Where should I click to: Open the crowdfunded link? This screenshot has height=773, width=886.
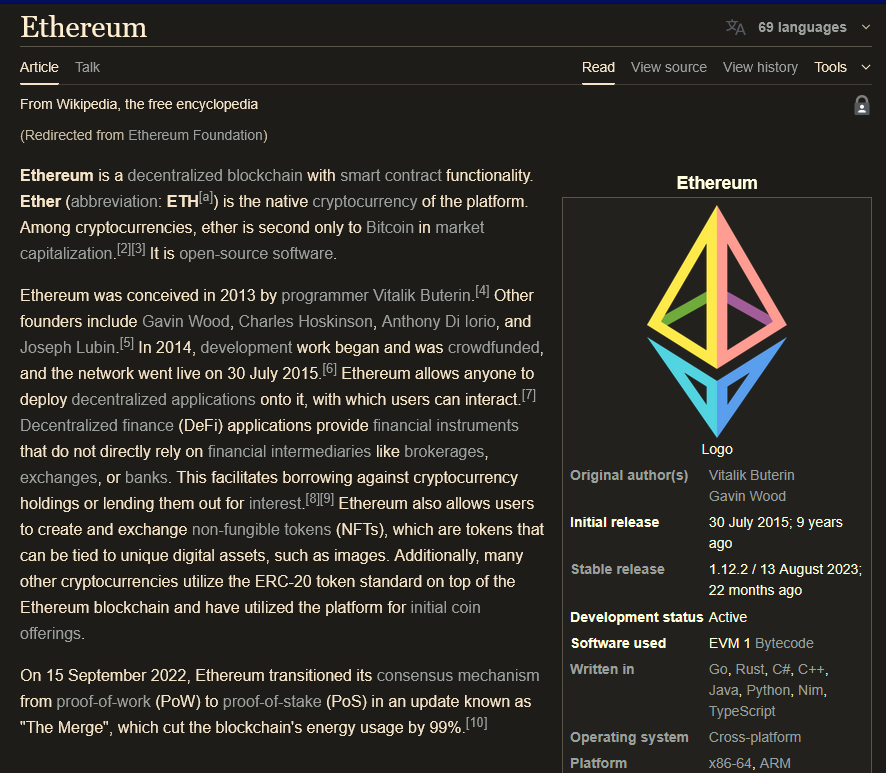pos(493,348)
